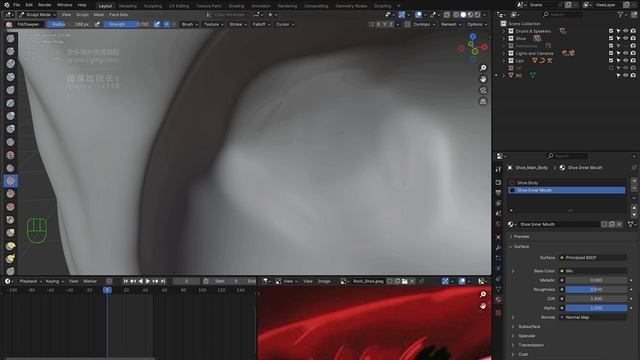The image size is (640, 360).
Task: Jump to the timeline start frame
Action: pos(126,281)
